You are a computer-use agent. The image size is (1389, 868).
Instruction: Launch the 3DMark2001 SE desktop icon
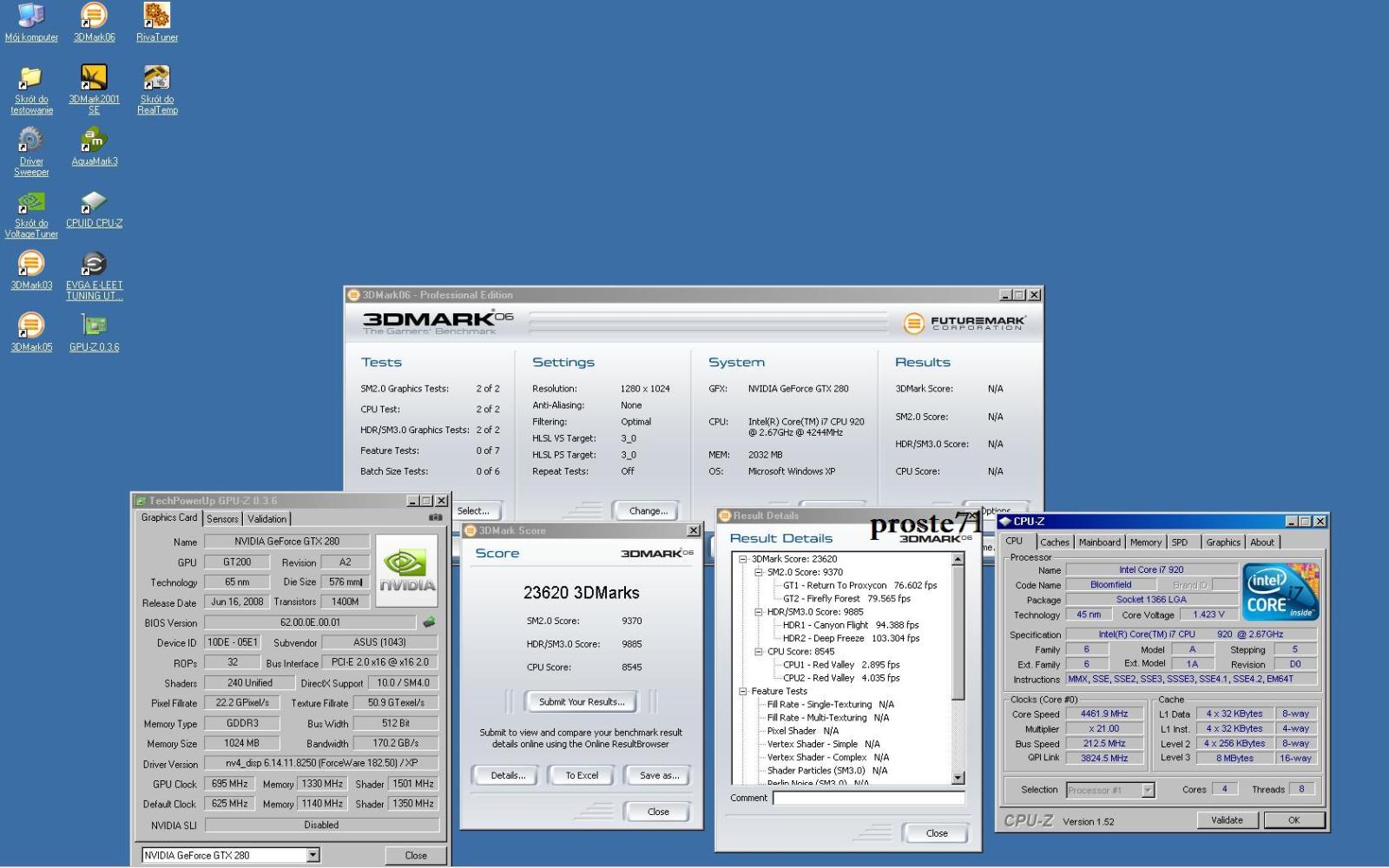(94, 89)
